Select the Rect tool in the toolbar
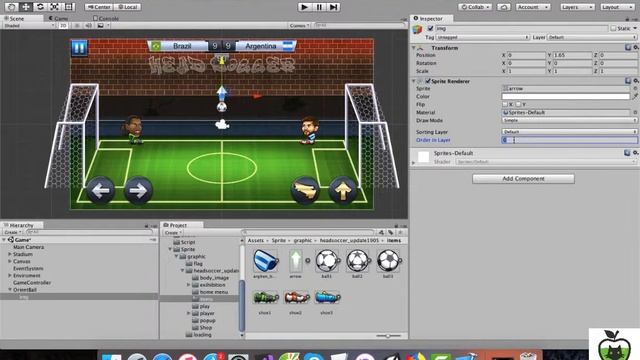 tap(69, 7)
